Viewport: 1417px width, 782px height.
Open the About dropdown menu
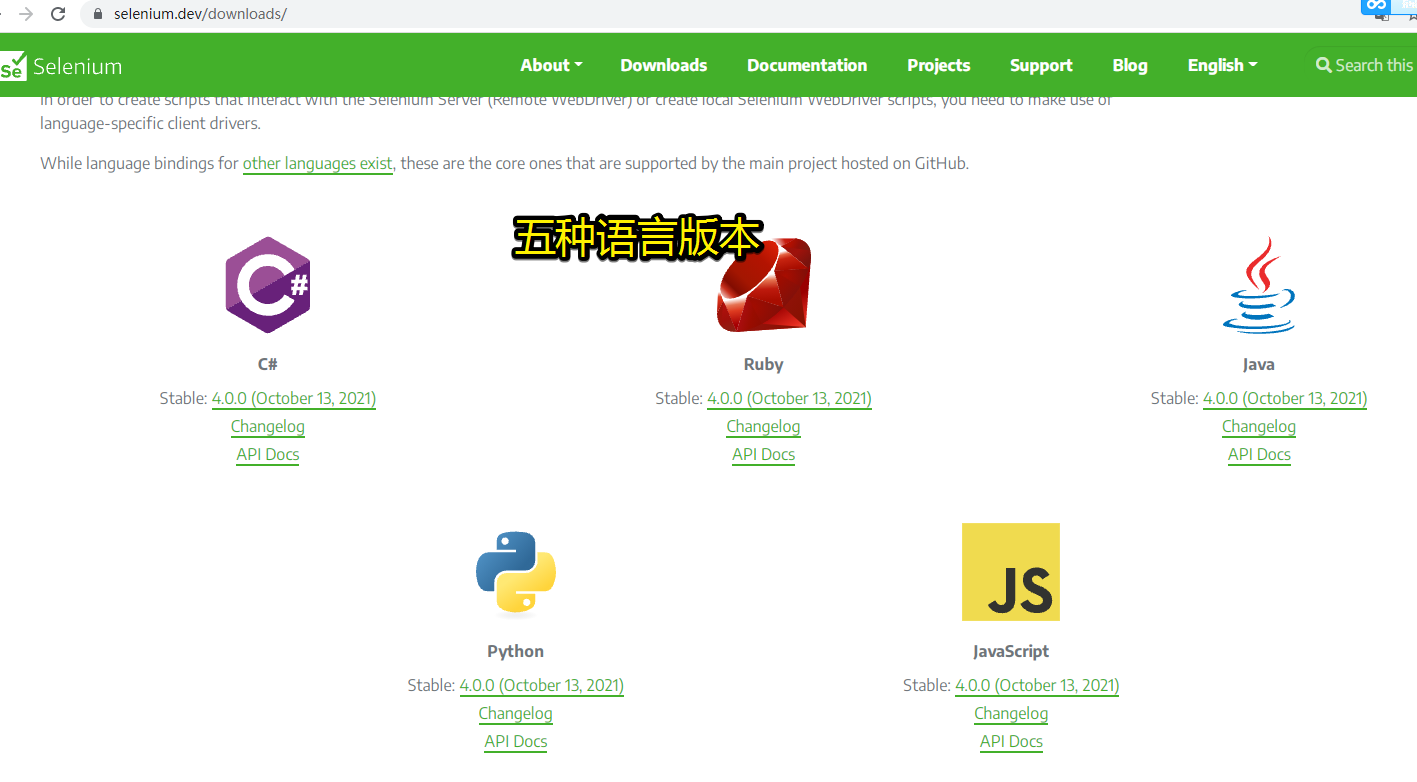point(545,65)
